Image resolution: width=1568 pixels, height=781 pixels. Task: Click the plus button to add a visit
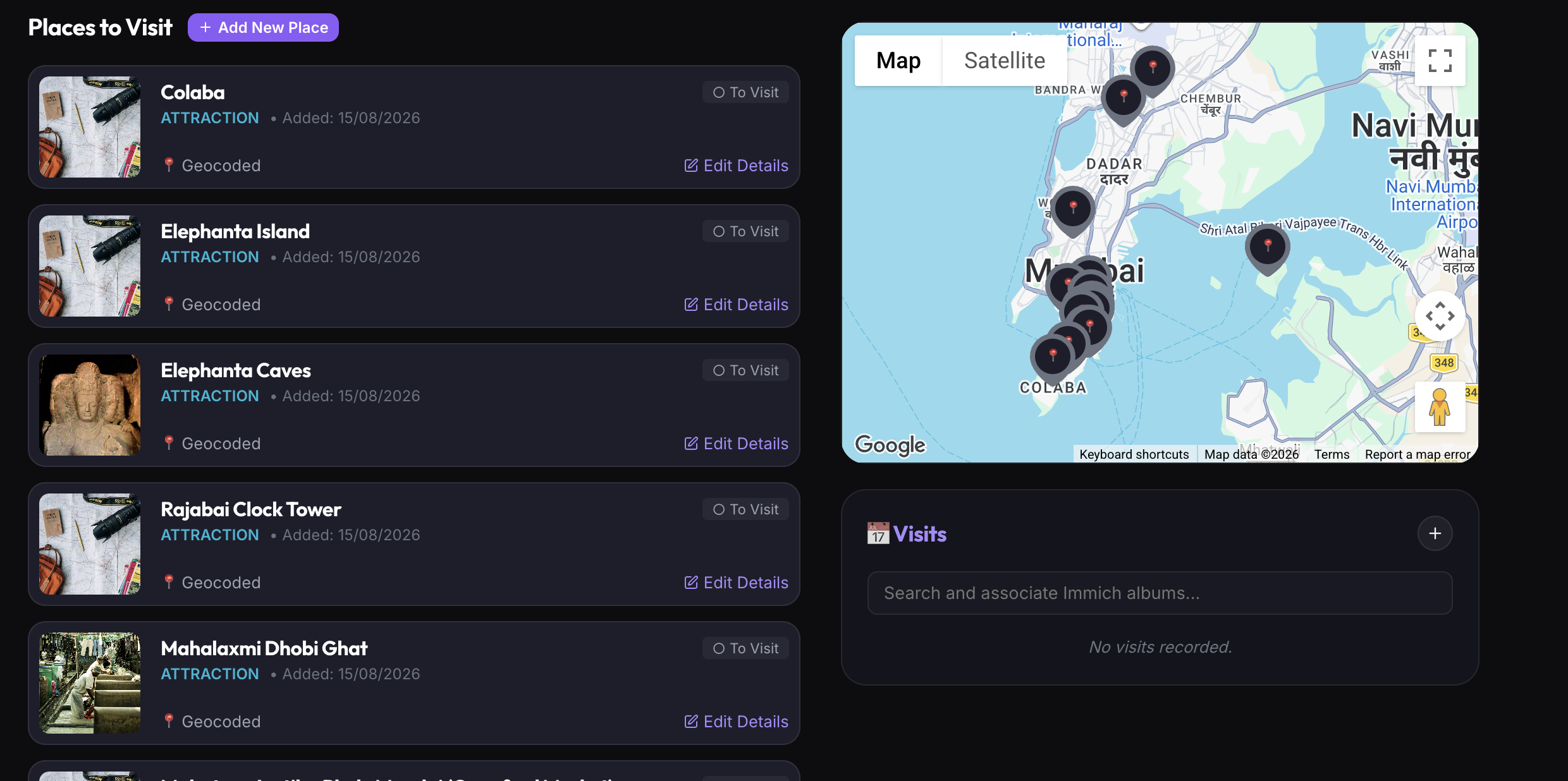coord(1435,533)
